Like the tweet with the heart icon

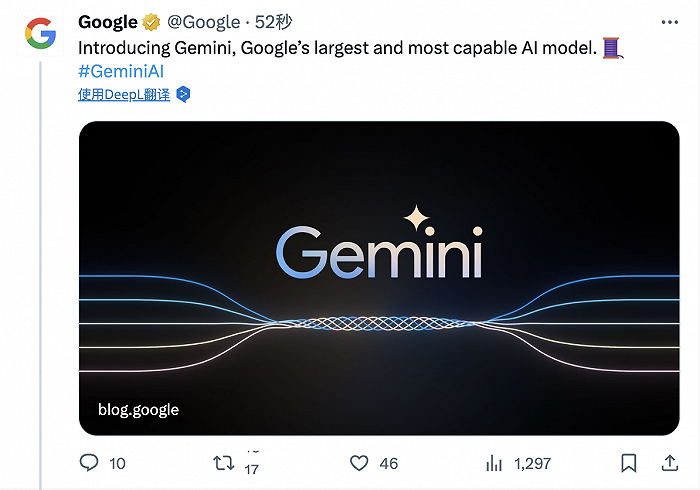(359, 463)
